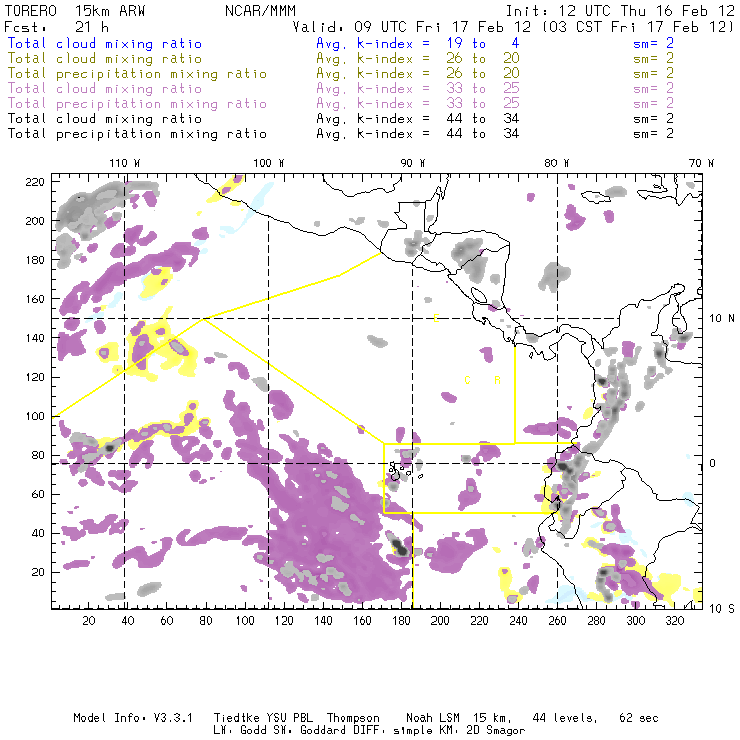Image resolution: width=740 pixels, height=740 pixels.
Task: Click the "70 W" longitude label
Action: [x=701, y=163]
